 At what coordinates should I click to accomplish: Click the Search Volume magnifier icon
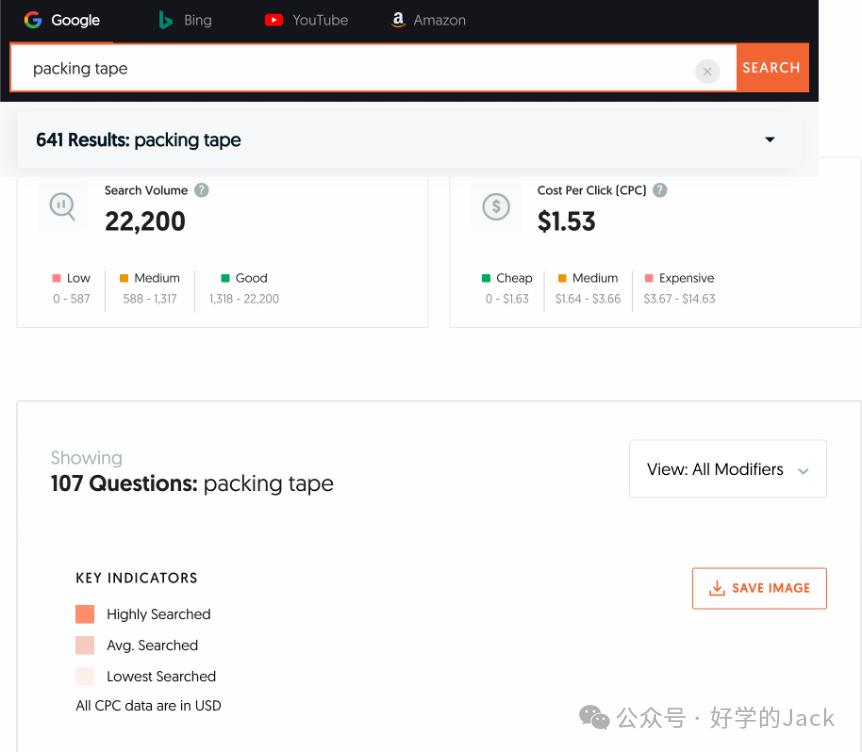[x=61, y=207]
